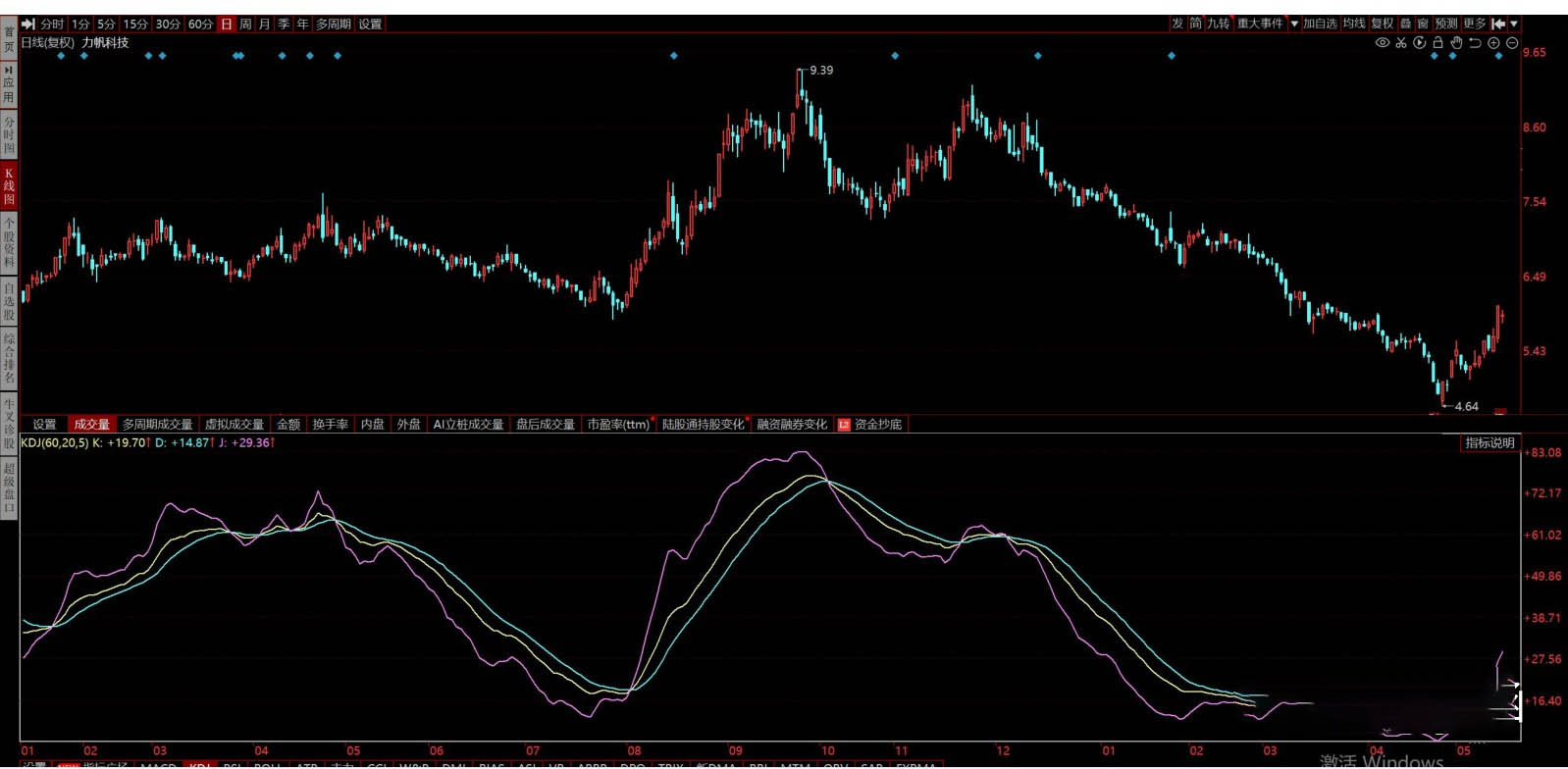Click the collapse arrow icon before 分时
The image size is (1568, 769).
[x=27, y=24]
